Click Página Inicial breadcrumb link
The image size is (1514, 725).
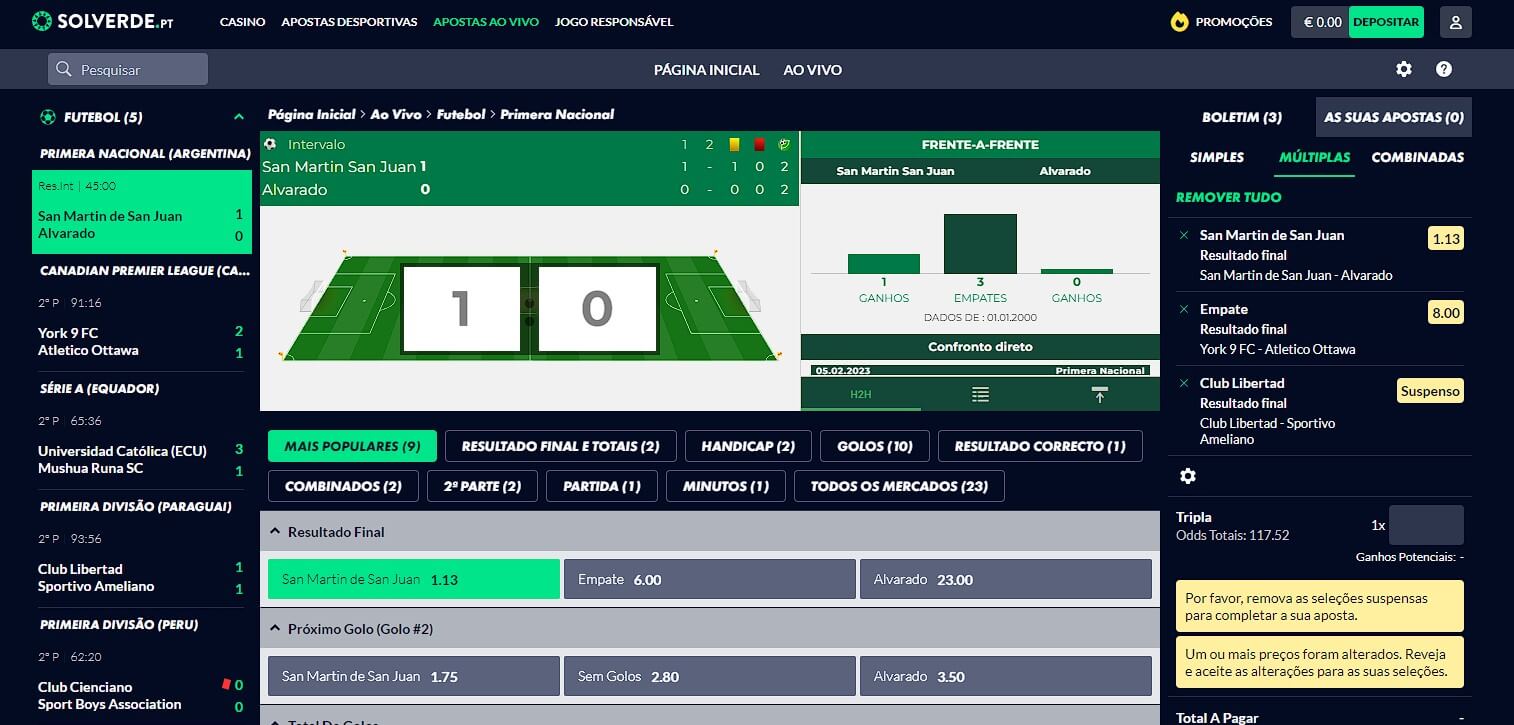click(x=311, y=114)
